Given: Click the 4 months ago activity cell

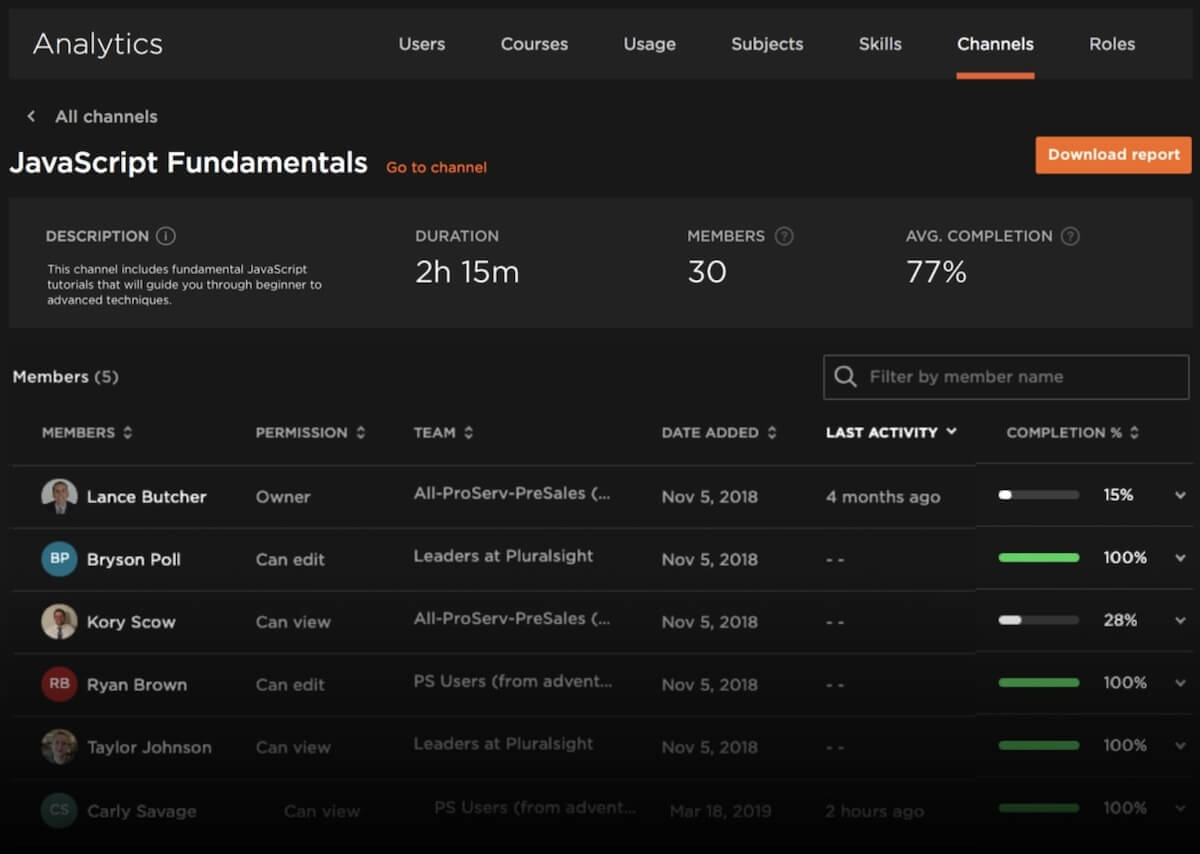Looking at the screenshot, I should pos(883,497).
